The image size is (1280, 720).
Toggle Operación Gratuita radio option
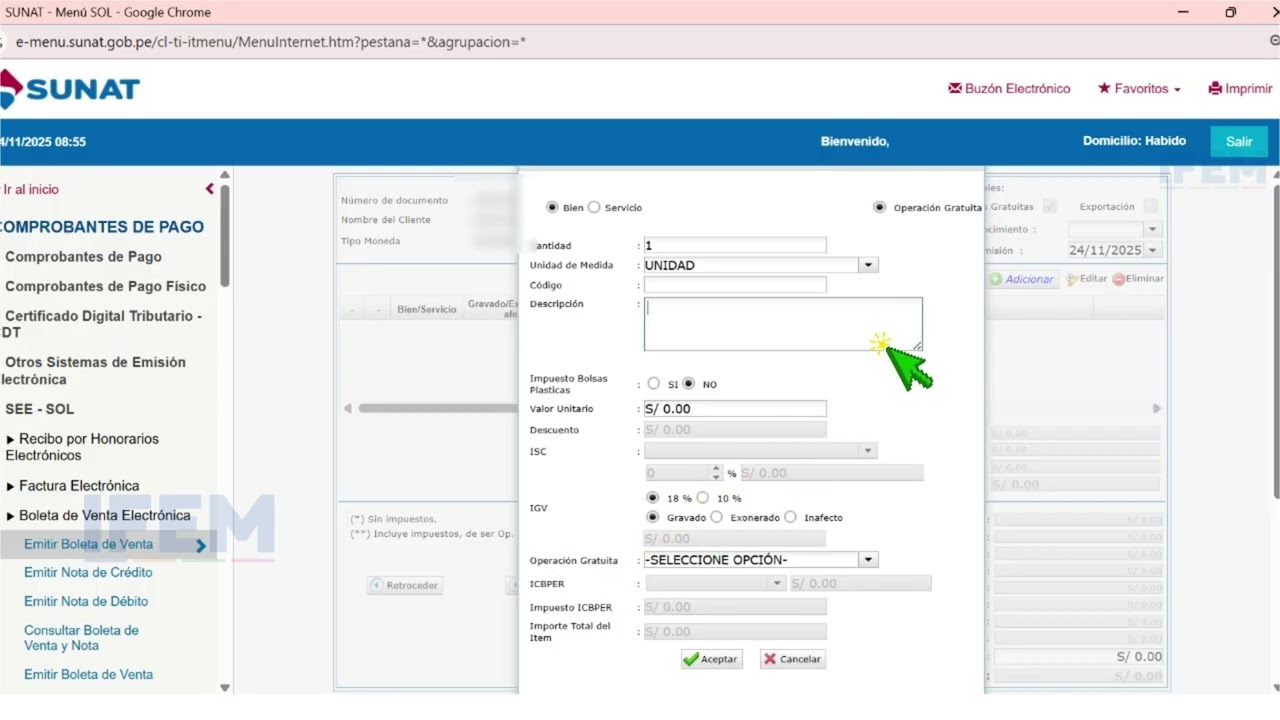tap(879, 207)
